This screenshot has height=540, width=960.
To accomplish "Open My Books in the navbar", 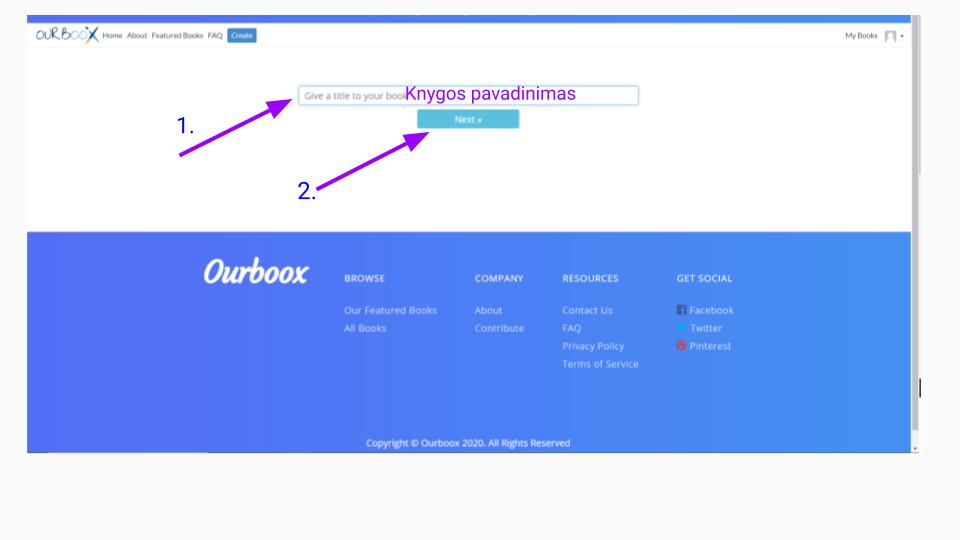I will [861, 36].
